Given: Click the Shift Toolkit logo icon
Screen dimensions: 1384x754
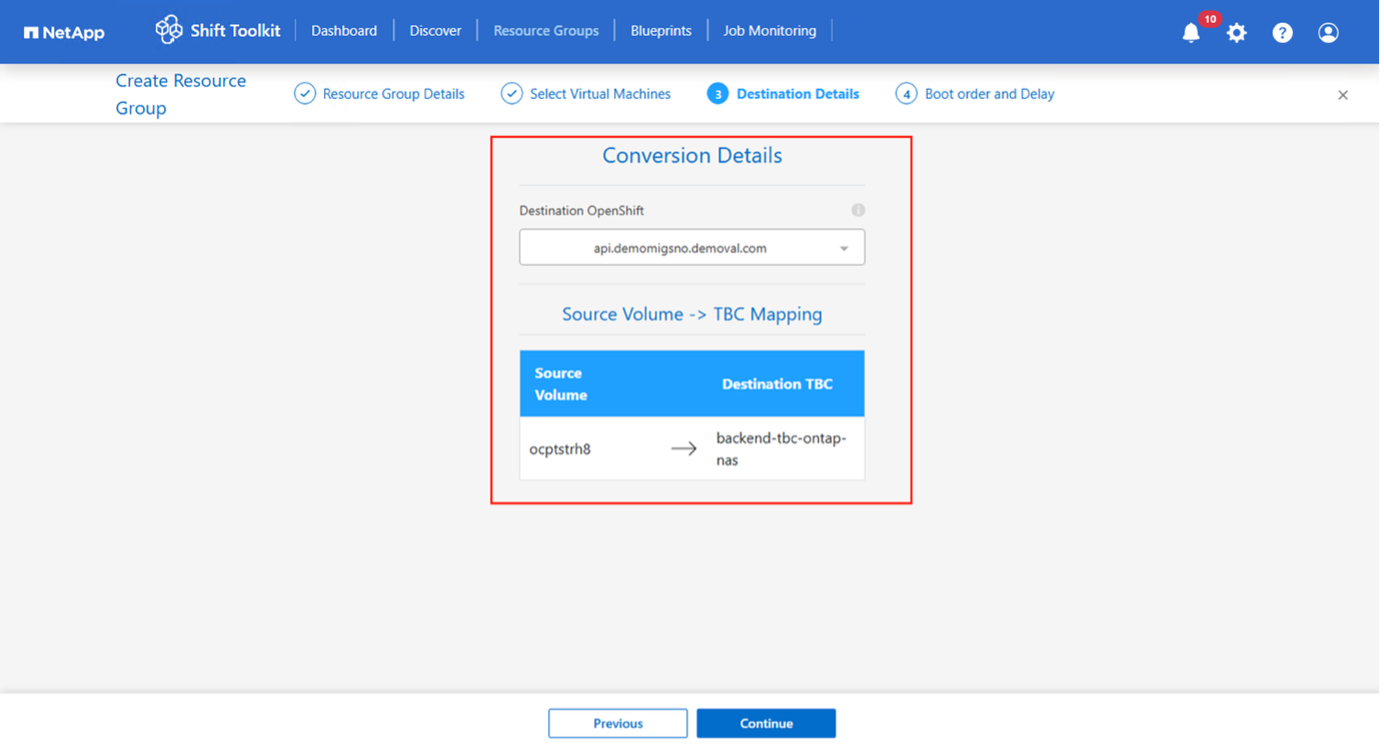Looking at the screenshot, I should (x=169, y=30).
